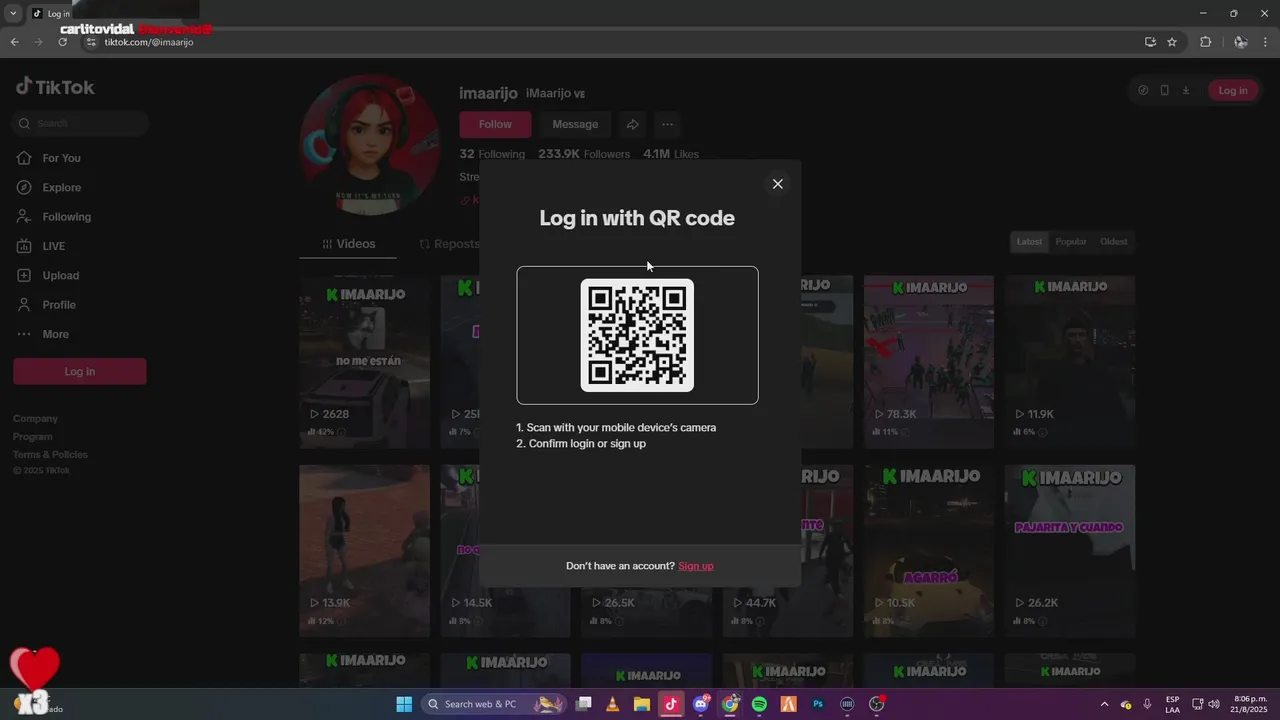Open the video with 13.9K views
This screenshot has width=1280, height=720.
coord(364,551)
